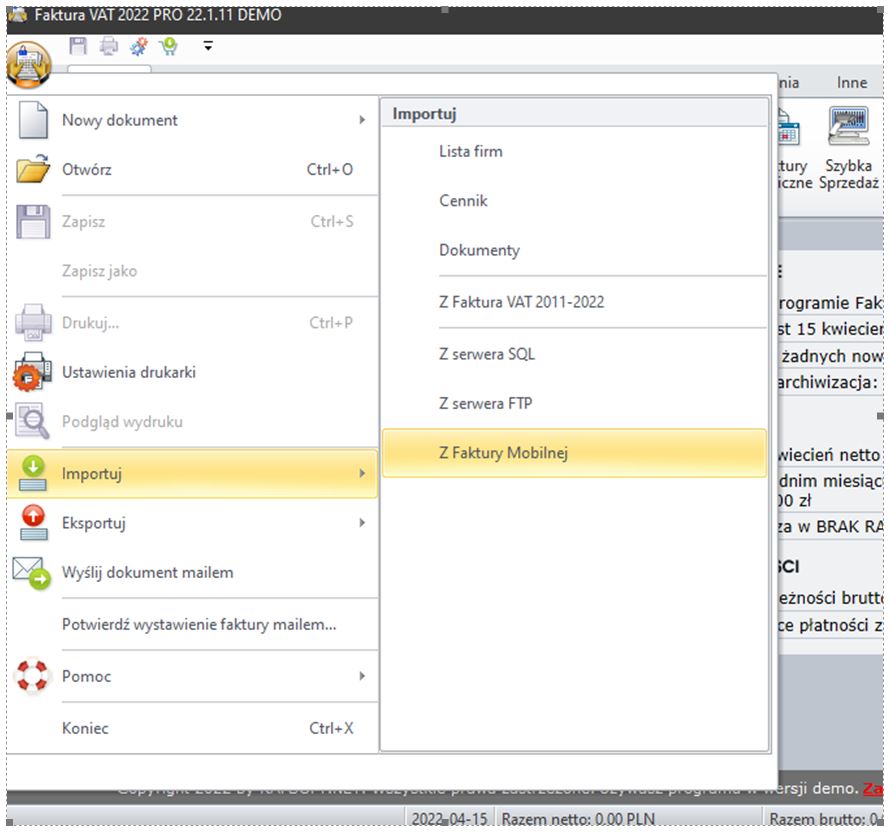Click the open folder icon beside Otwórz
Viewport: 891px width, 834px height.
pyautogui.click(x=33, y=169)
